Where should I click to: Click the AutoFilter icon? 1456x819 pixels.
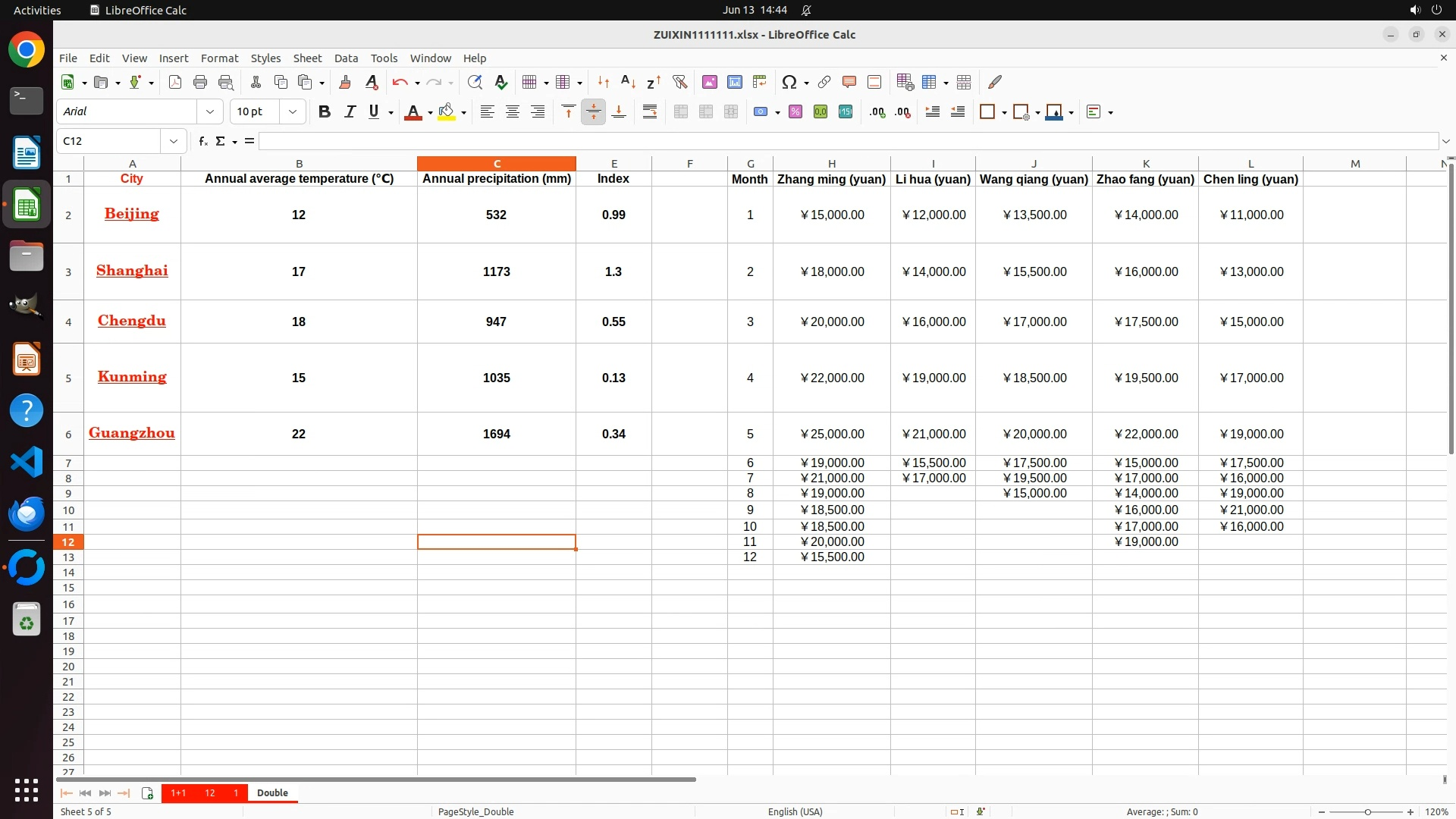679,82
